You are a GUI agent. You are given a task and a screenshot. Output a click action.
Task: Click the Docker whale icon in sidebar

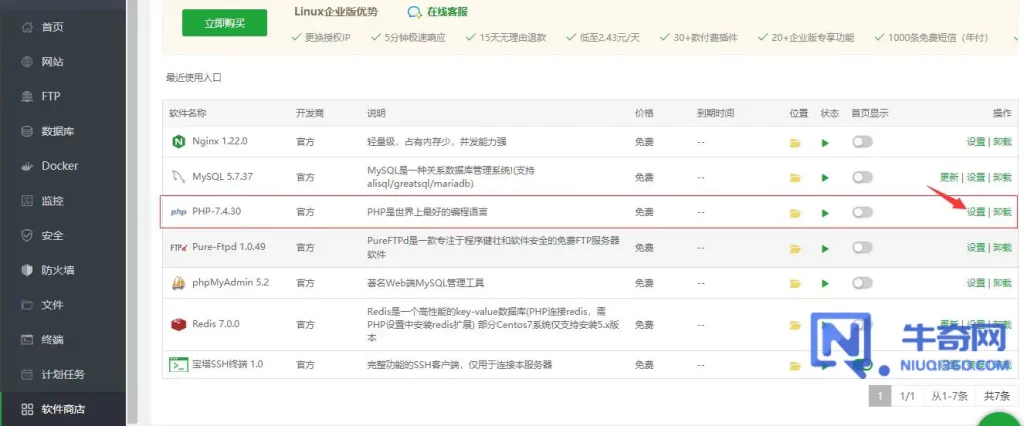pyautogui.click(x=27, y=166)
